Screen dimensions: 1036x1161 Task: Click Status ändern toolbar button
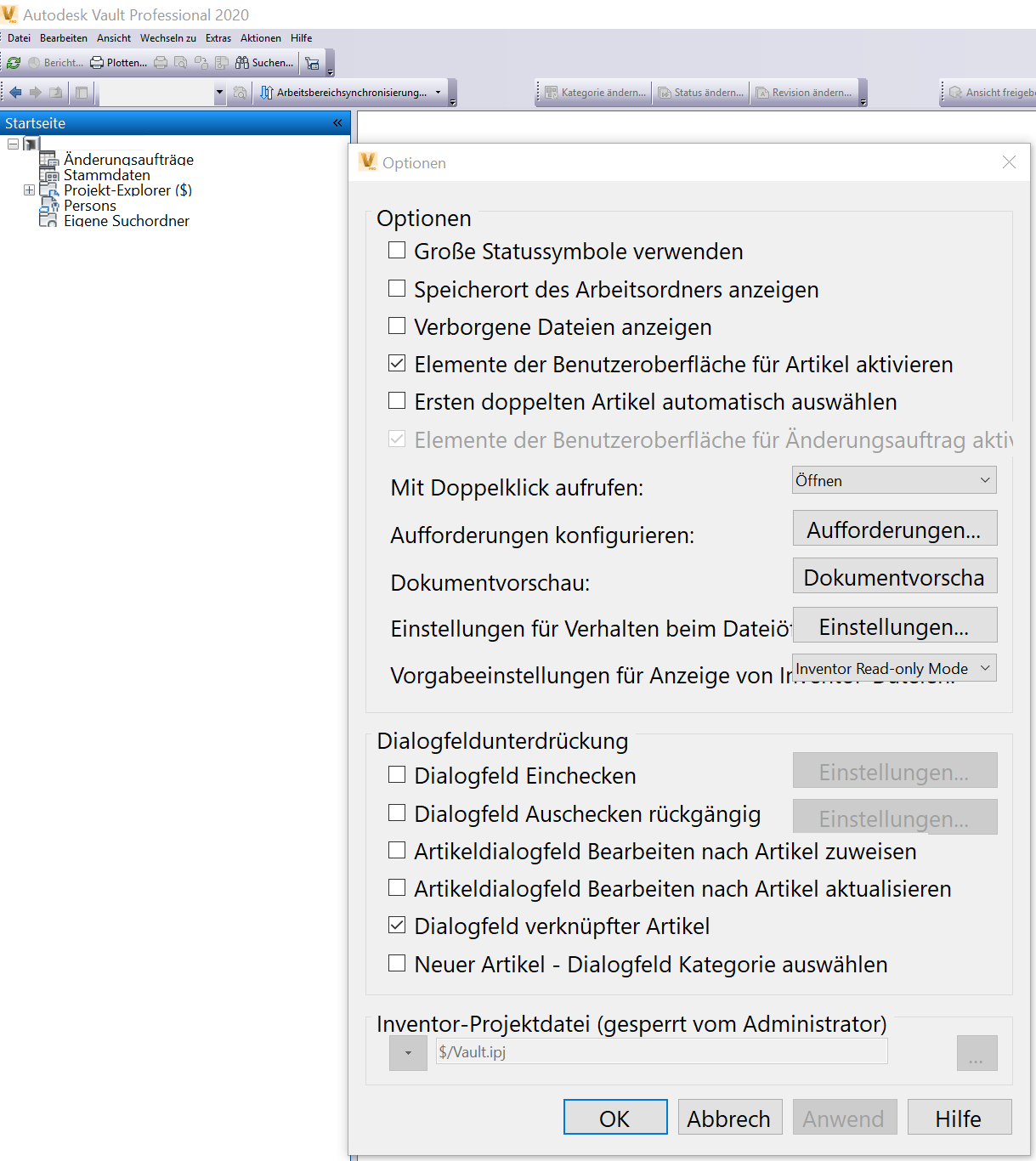coord(701,92)
